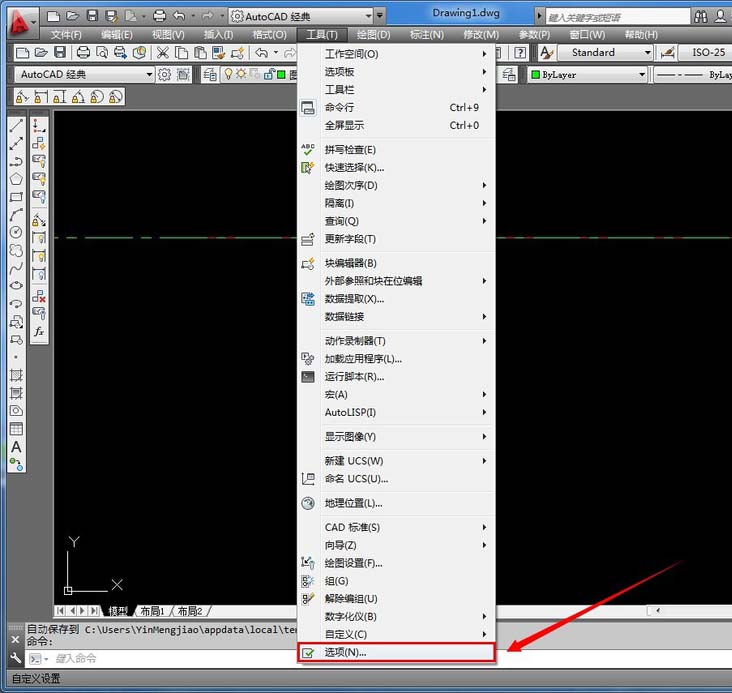Viewport: 732px width, 693px height.
Task: Click the Undo arrow in the quick access toolbar
Action: pos(179,16)
